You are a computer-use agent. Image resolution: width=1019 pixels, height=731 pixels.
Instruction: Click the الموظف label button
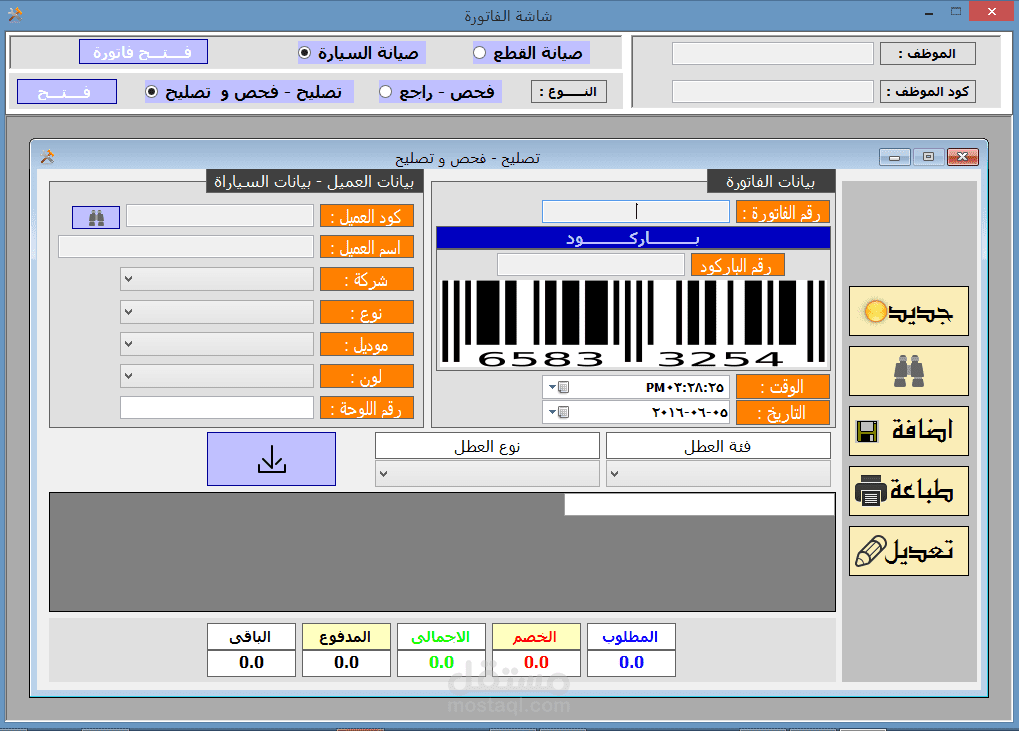tap(927, 54)
